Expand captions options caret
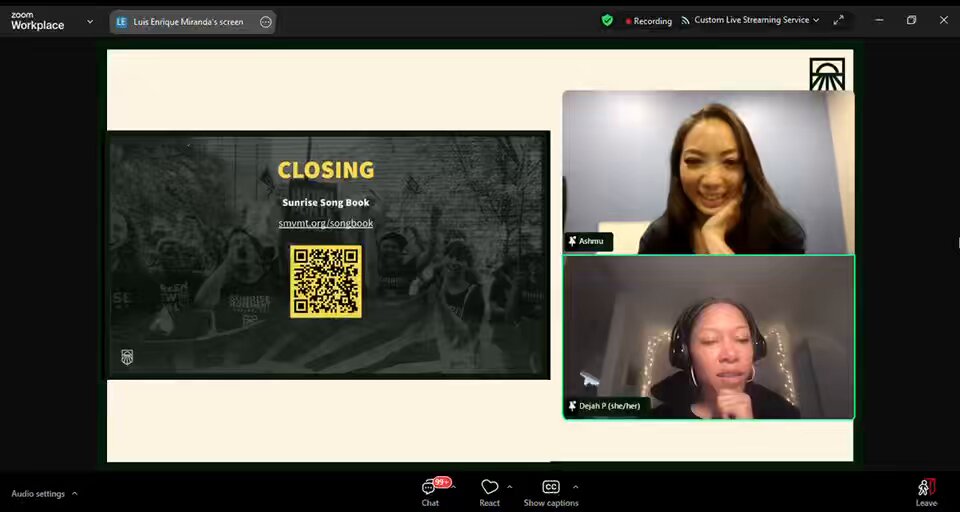Image resolution: width=960 pixels, height=512 pixels. tap(575, 487)
